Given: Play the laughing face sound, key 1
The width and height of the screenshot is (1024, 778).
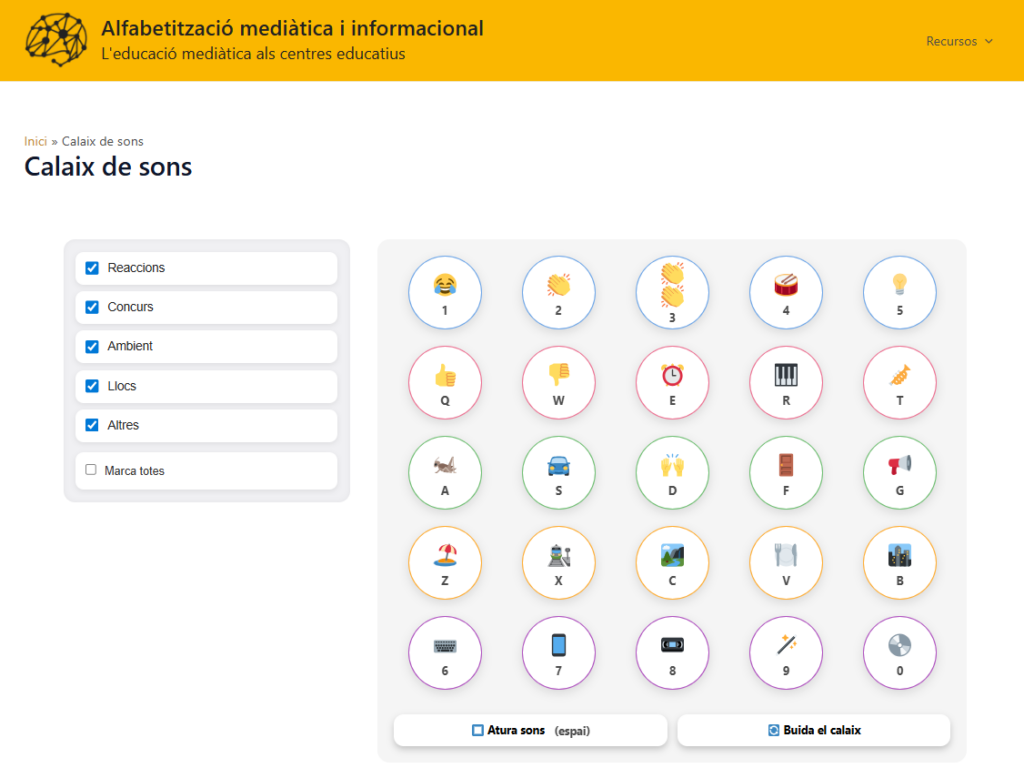Looking at the screenshot, I should (x=445, y=293).
